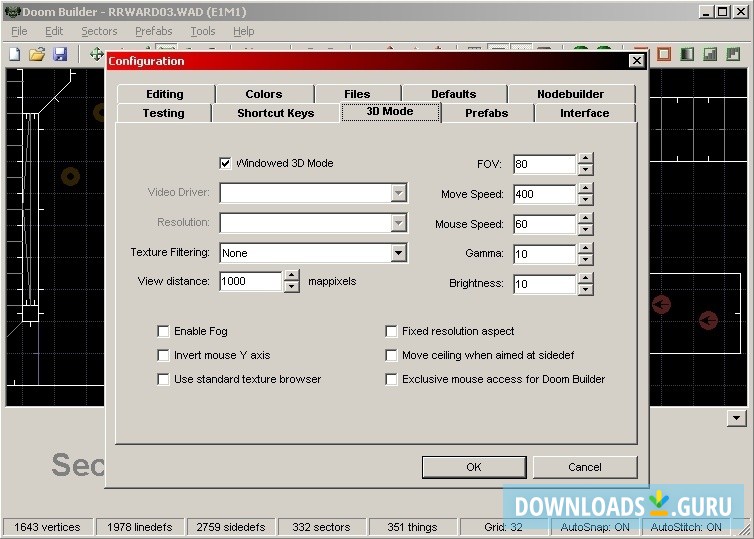Open the Edit menu

pos(54,31)
